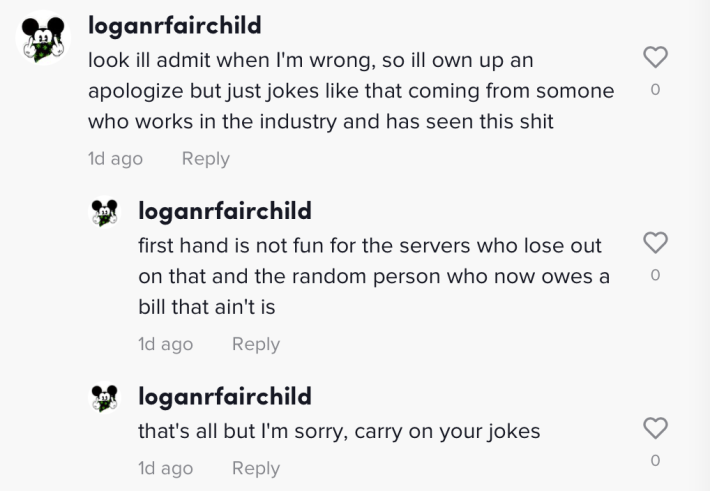Click the like count on the "first hand is not fun" reply
Screen dimensions: 710x491
(x=655, y=275)
